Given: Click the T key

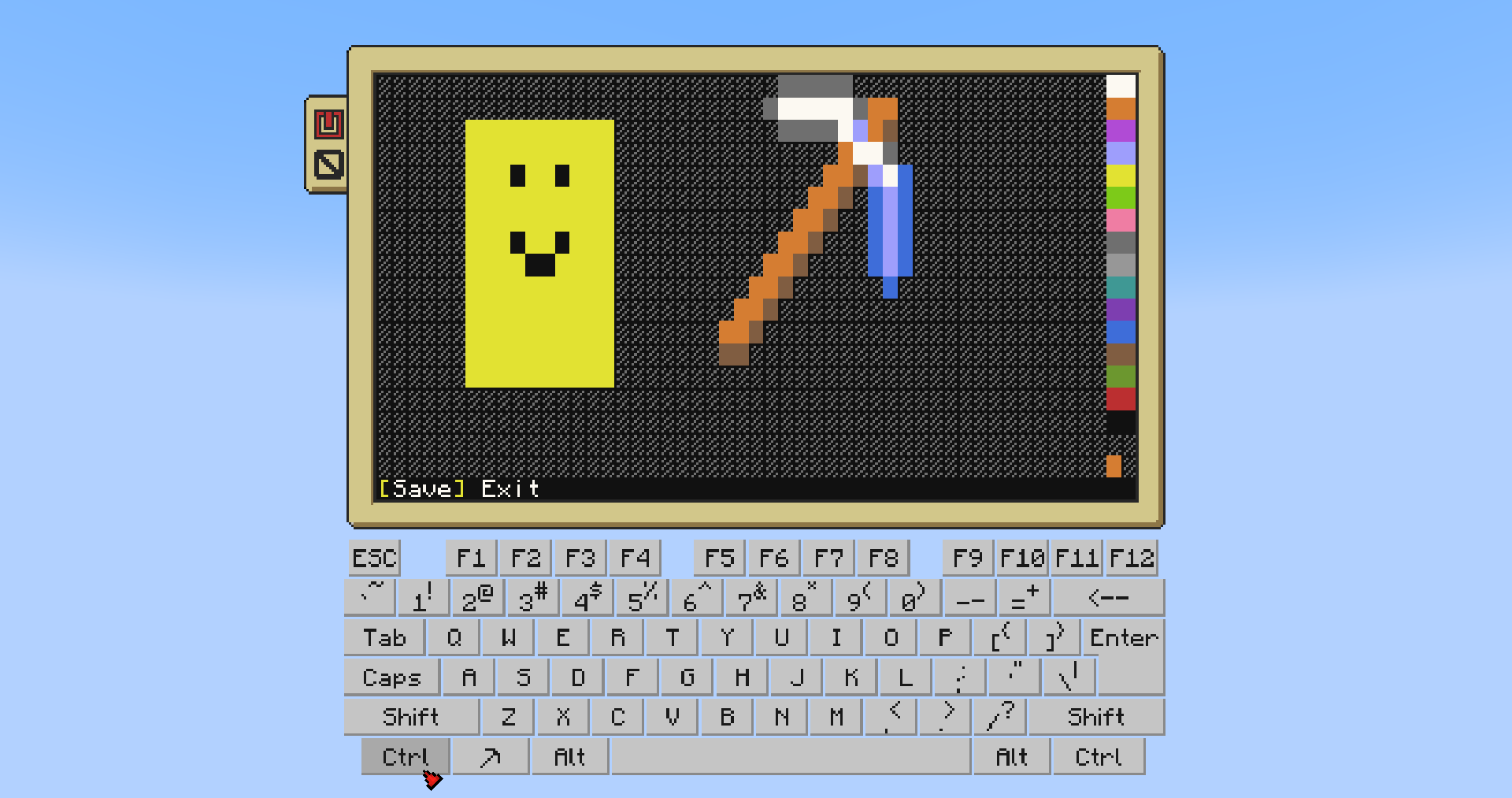Looking at the screenshot, I should click(x=673, y=638).
